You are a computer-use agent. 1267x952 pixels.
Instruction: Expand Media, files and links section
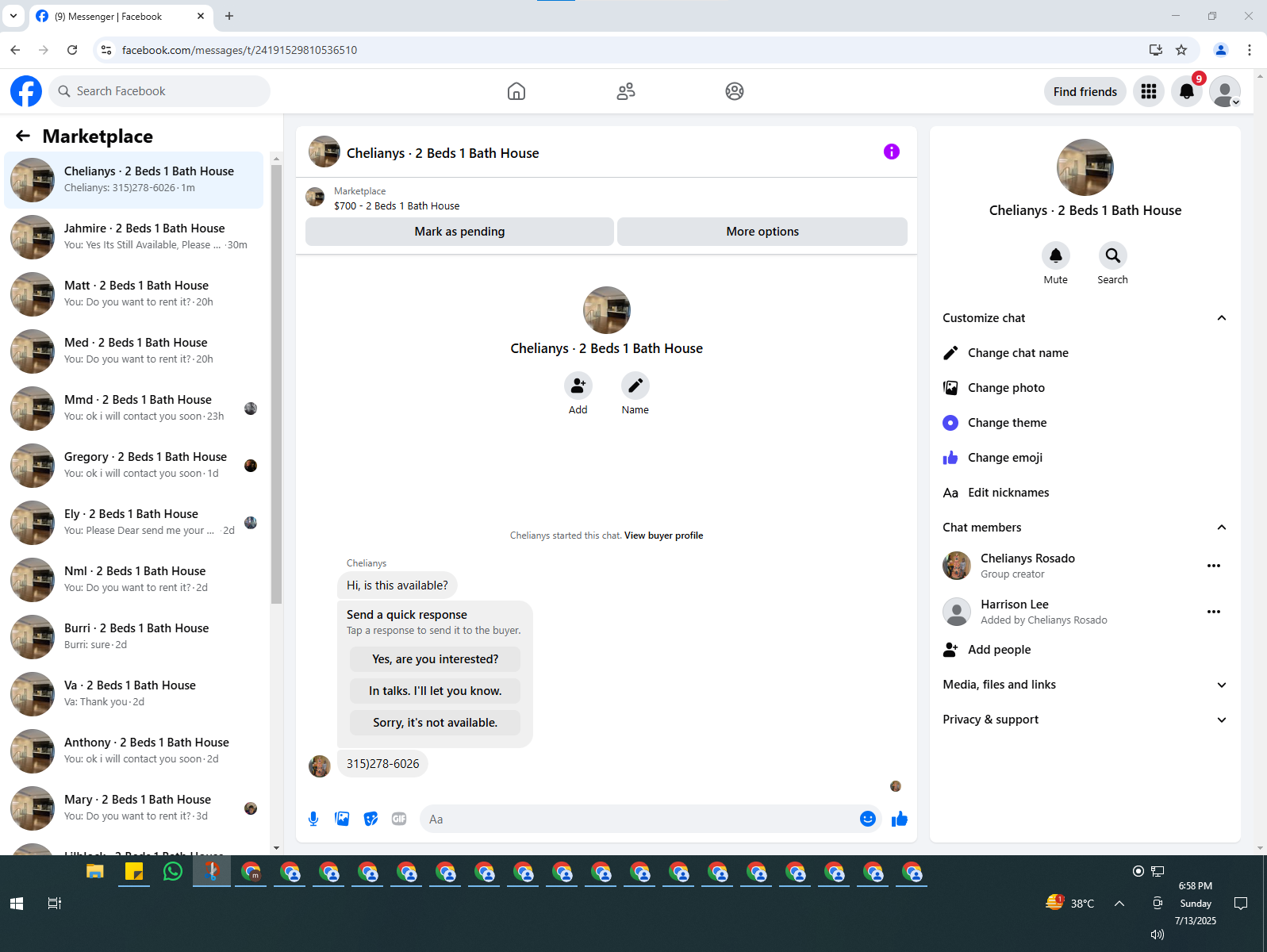click(1222, 685)
